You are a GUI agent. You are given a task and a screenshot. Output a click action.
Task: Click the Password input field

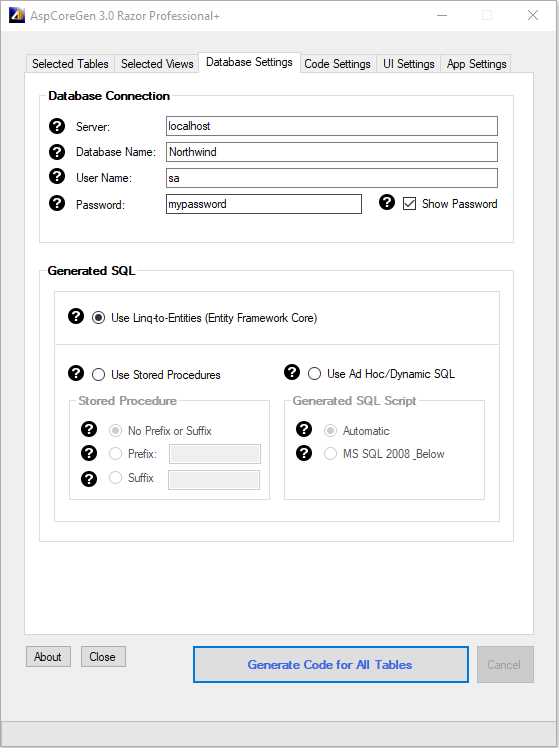click(264, 204)
